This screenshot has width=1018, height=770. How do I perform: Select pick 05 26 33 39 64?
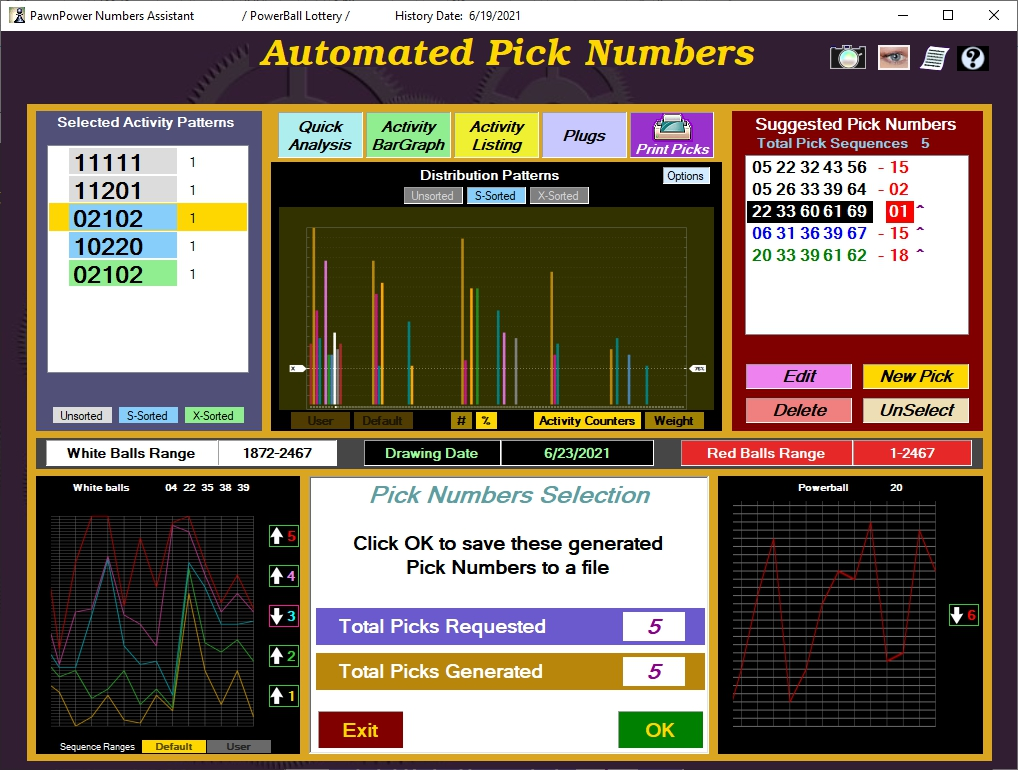(x=809, y=190)
